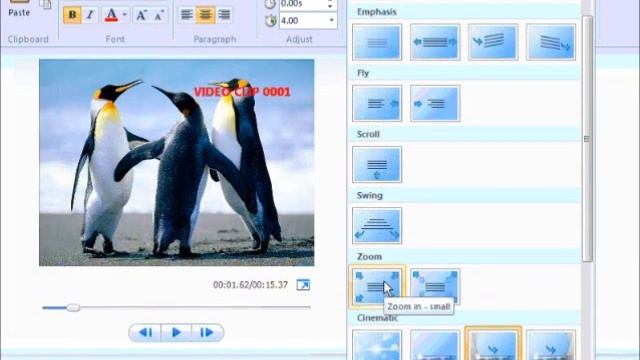Image resolution: width=640 pixels, height=360 pixels.
Task: Choose Fly in from left effect
Action: pyautogui.click(x=435, y=103)
